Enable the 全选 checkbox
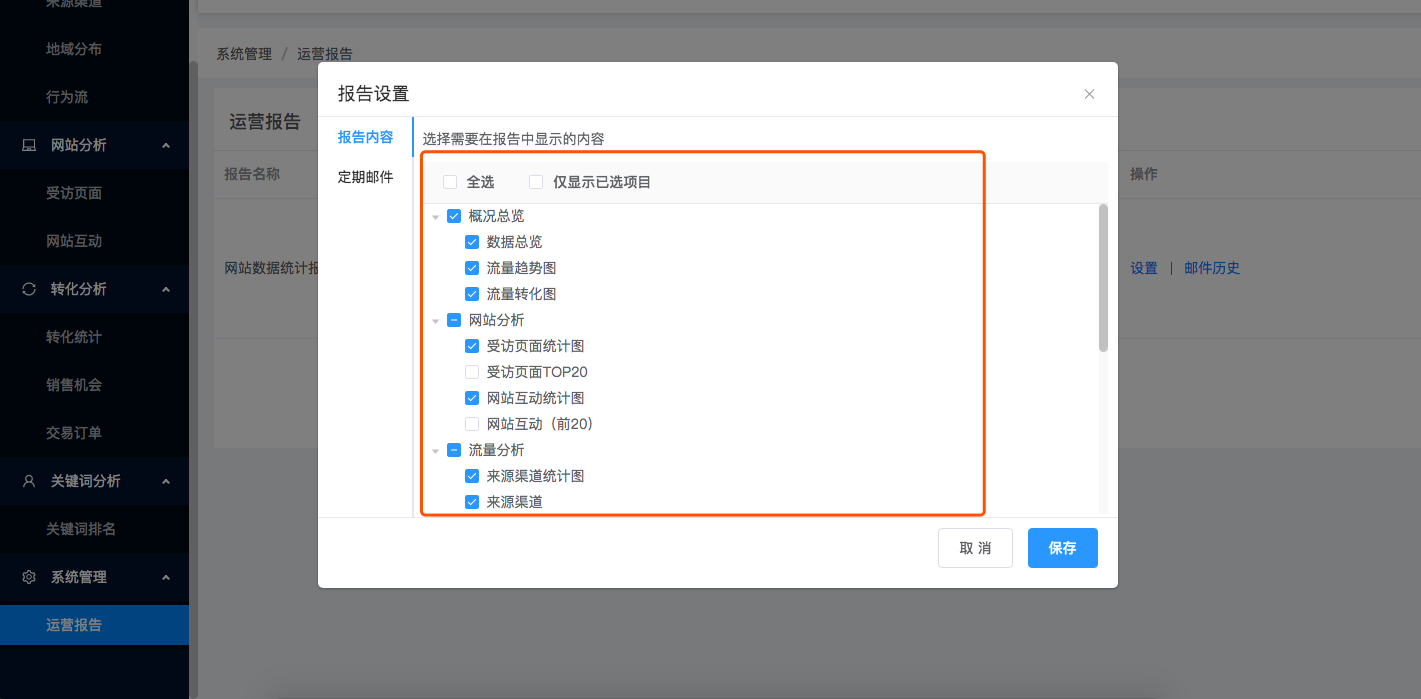 450,182
